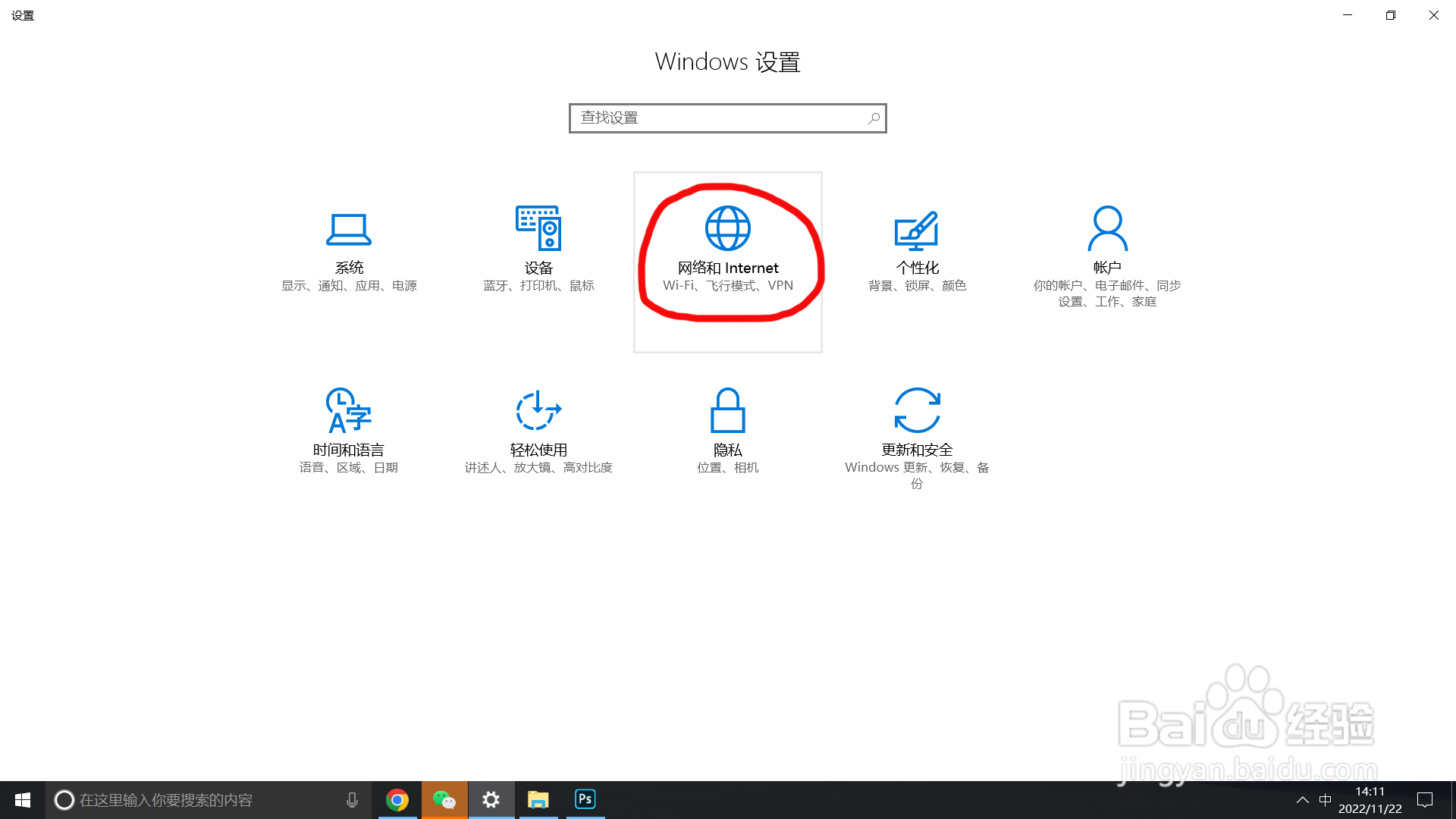Click the 时间和语言 label text
The width and height of the screenshot is (1456, 819).
click(349, 450)
